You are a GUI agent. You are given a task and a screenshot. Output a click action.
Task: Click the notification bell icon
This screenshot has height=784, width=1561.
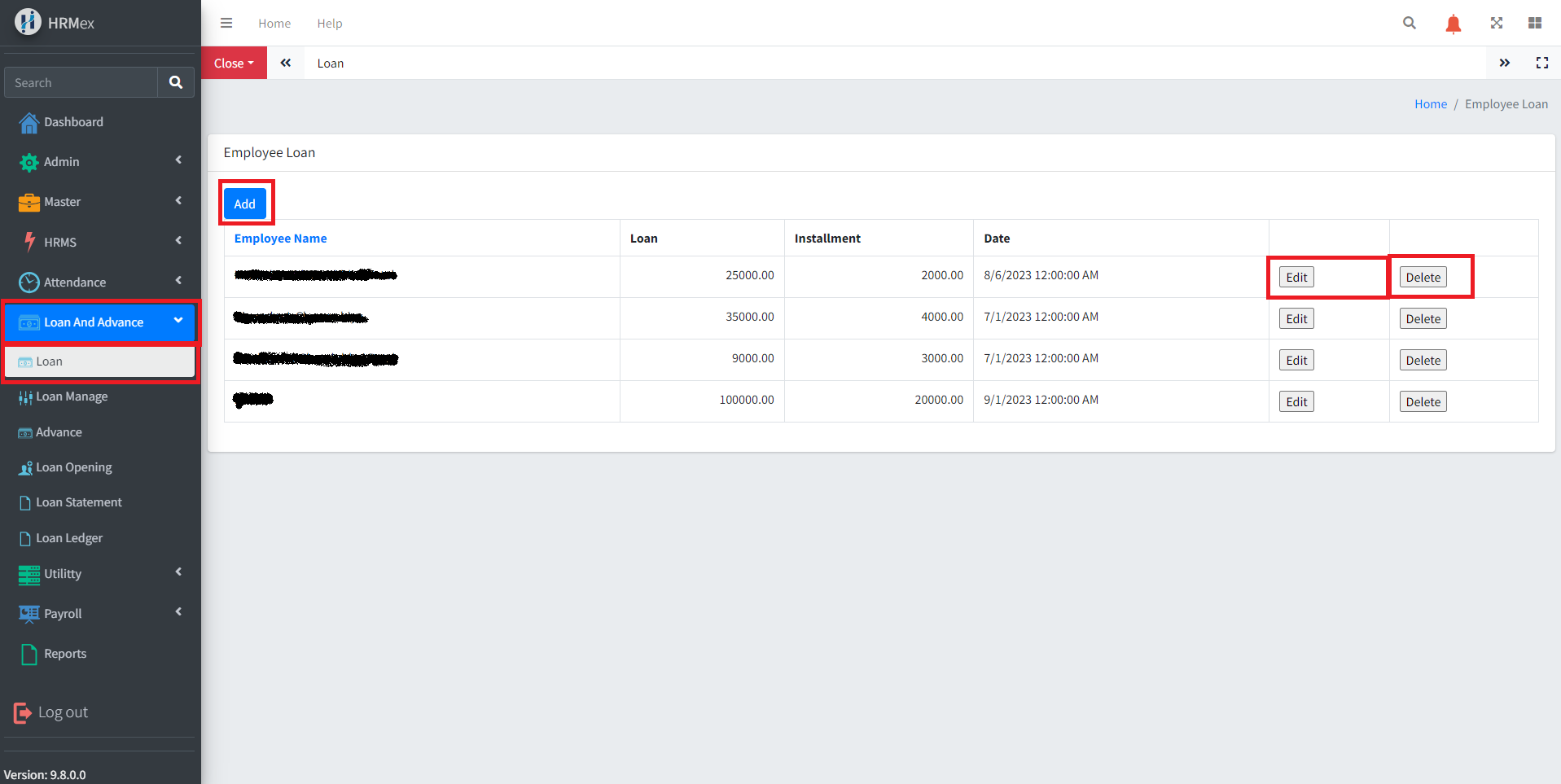pyautogui.click(x=1453, y=24)
